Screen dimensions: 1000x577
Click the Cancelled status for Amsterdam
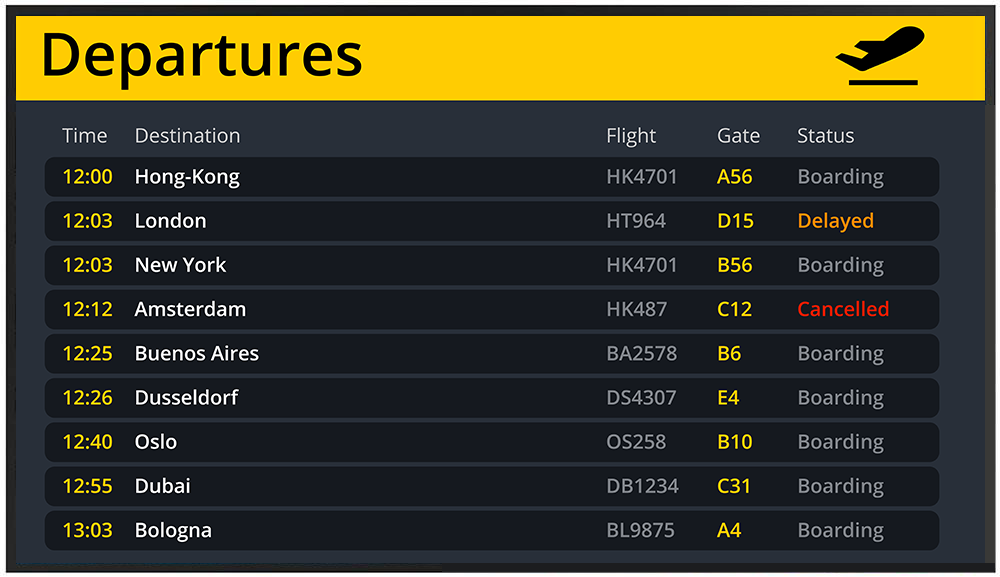coord(842,309)
